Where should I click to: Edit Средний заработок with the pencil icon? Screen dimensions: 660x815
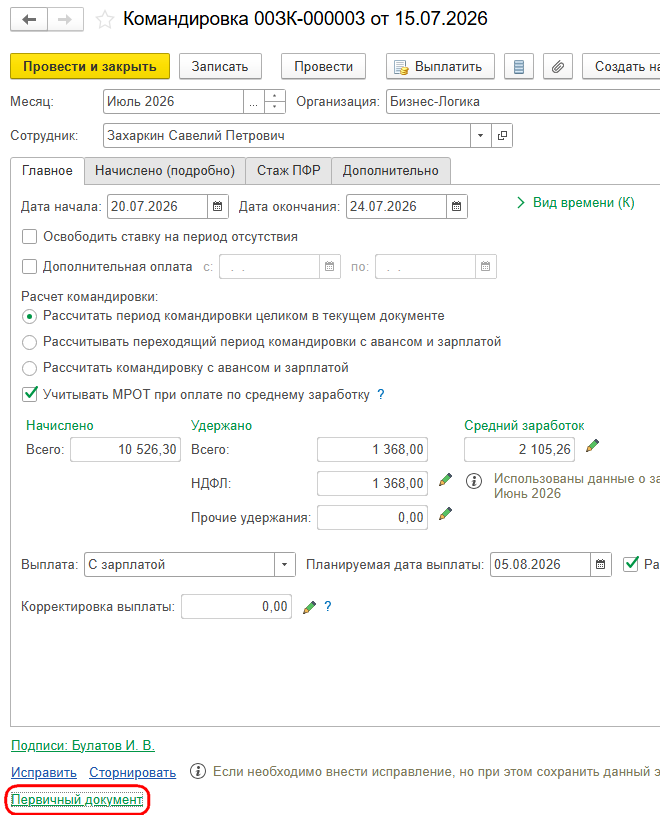coord(592,446)
